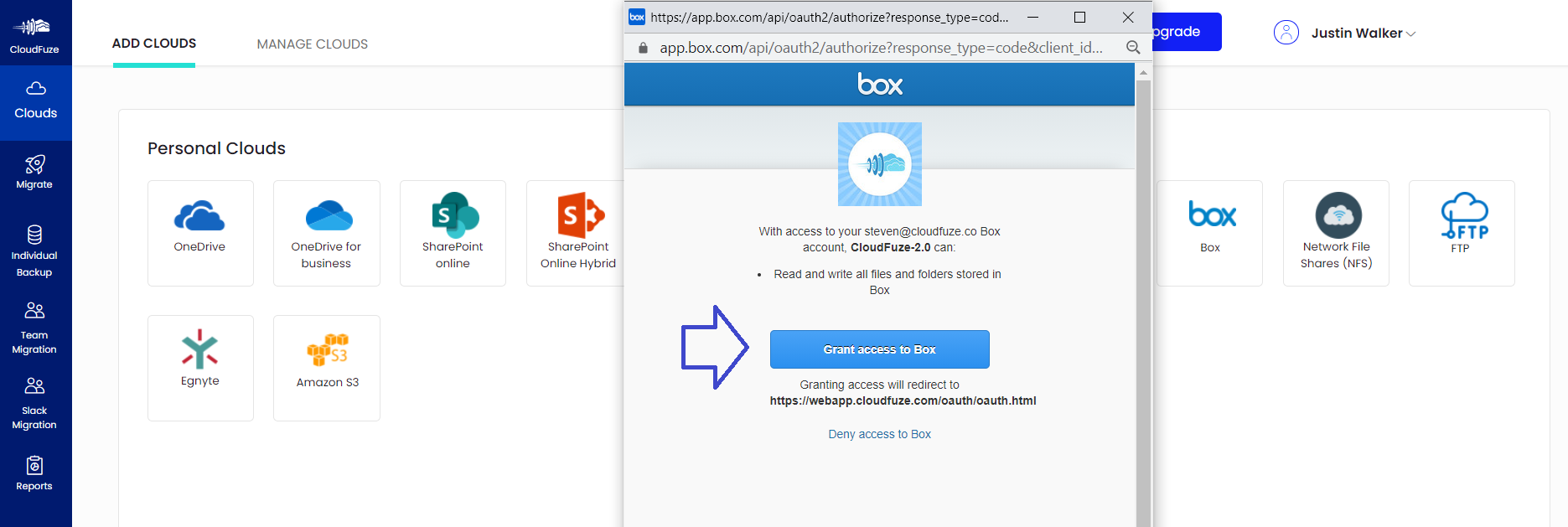The height and width of the screenshot is (527, 1568).
Task: Switch to the ADD CLOUDS tab
Action: [x=154, y=44]
